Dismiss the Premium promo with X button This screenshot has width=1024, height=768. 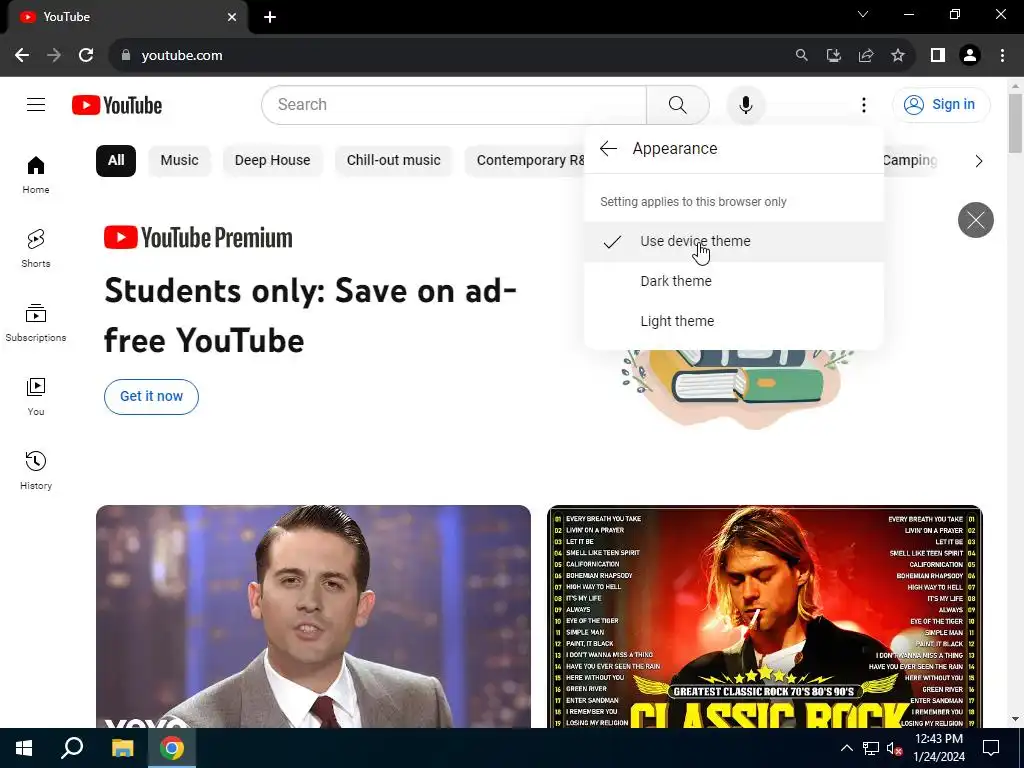point(976,220)
